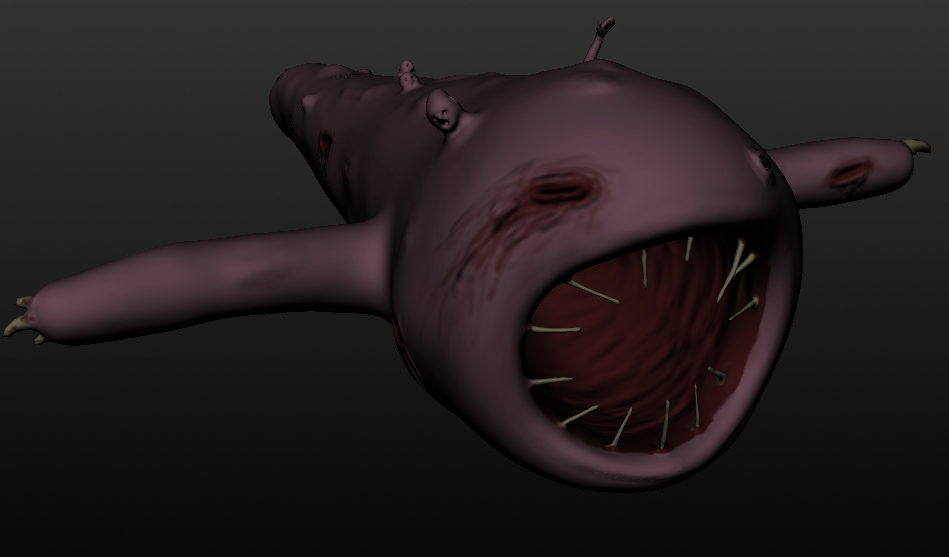Click the claw at the right arm tip
This screenshot has width=949, height=557.
tap(917, 147)
